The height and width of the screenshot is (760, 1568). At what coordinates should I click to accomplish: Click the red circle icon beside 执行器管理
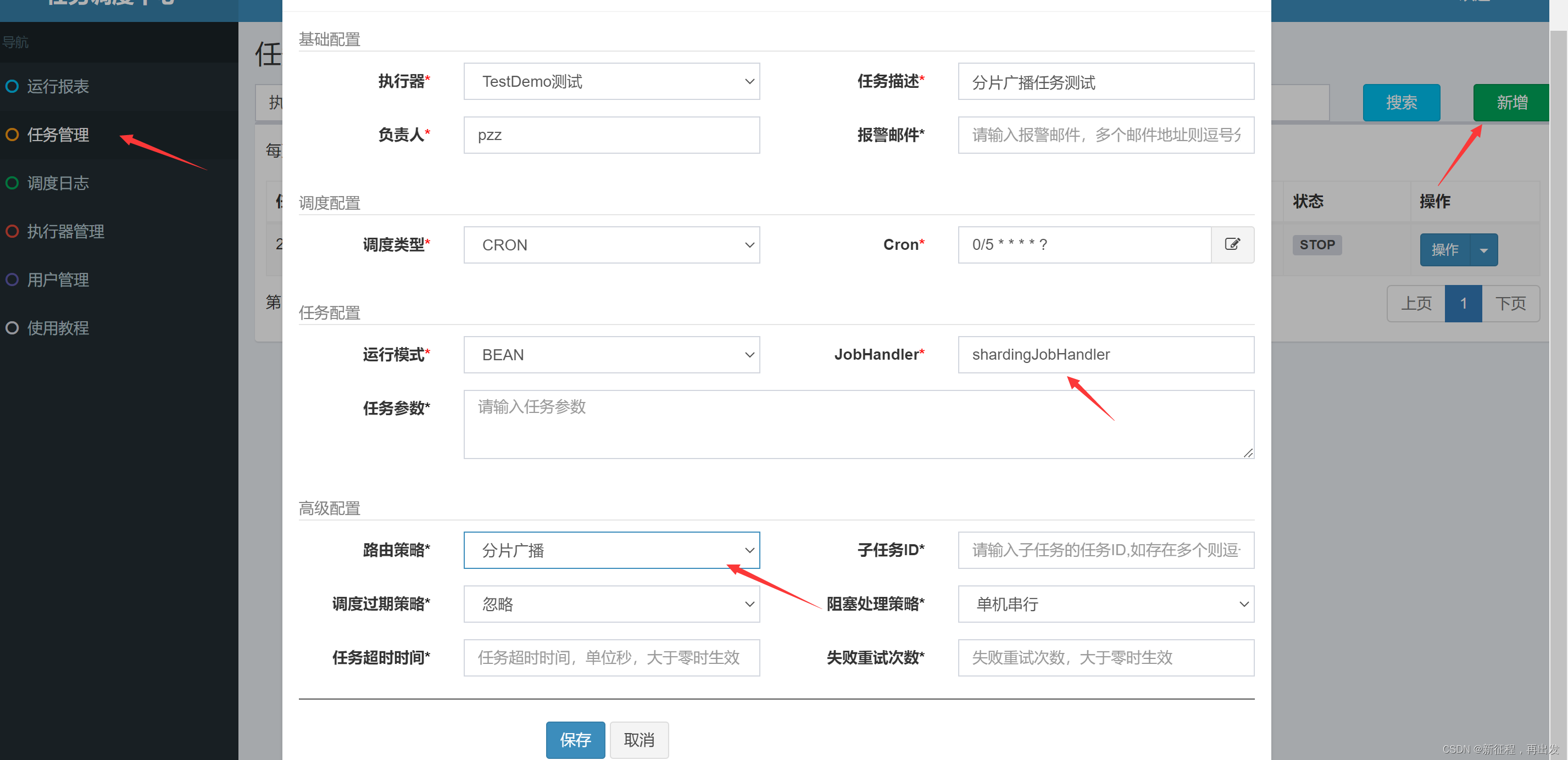click(x=12, y=231)
